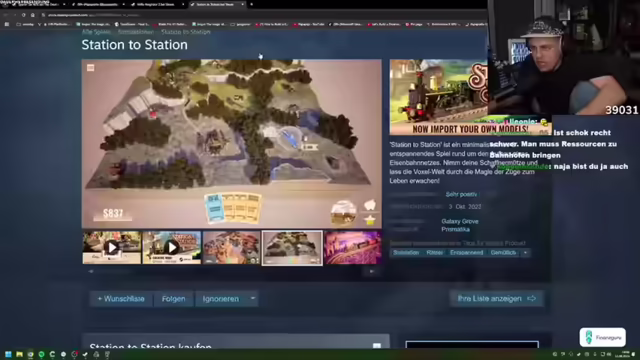Screen dimensions: 640x360
Task: Select the highlighted map screenshot thumbnail
Action: pos(292,248)
